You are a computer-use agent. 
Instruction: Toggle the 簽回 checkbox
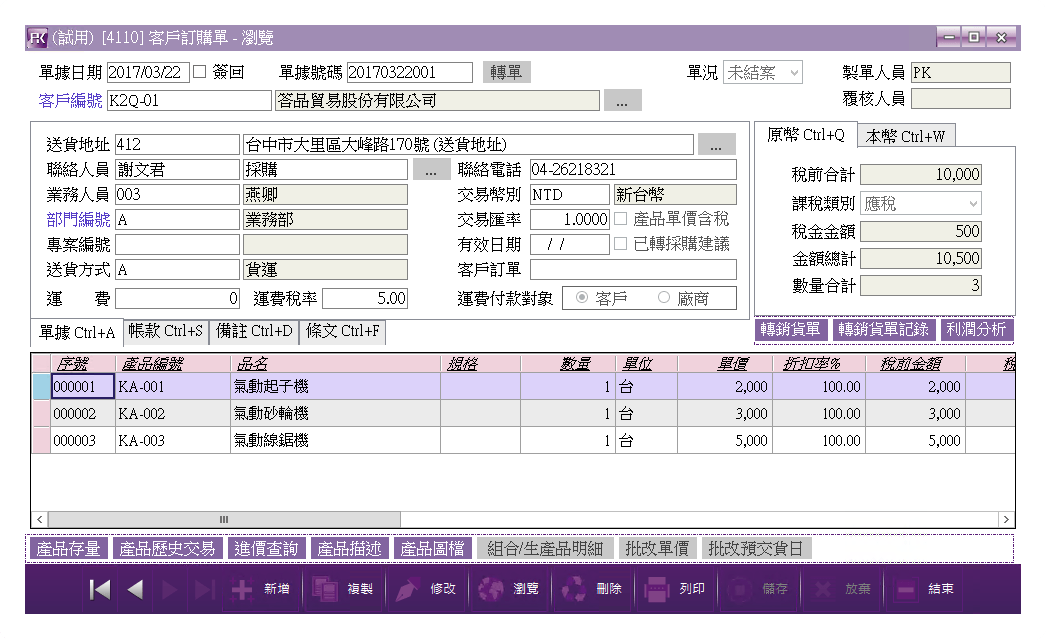pyautogui.click(x=199, y=72)
